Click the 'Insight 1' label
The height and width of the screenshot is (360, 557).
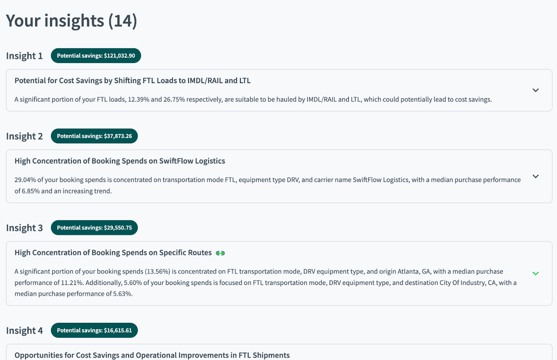pyautogui.click(x=24, y=56)
